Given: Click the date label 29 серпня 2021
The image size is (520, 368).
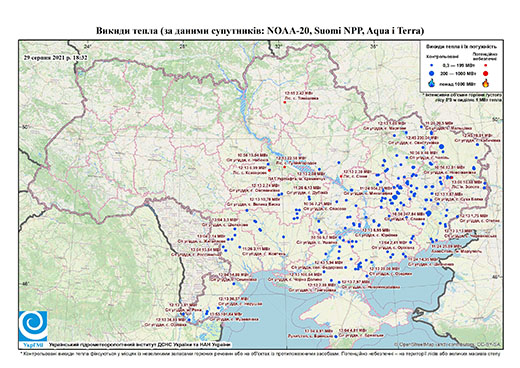Looking at the screenshot, I should pyautogui.click(x=55, y=58).
